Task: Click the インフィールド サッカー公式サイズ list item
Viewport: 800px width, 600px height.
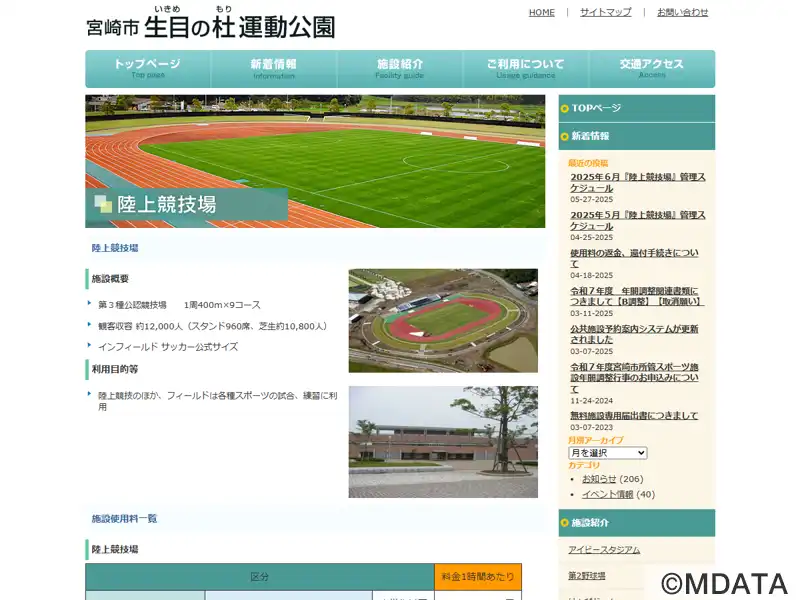Action: click(168, 347)
